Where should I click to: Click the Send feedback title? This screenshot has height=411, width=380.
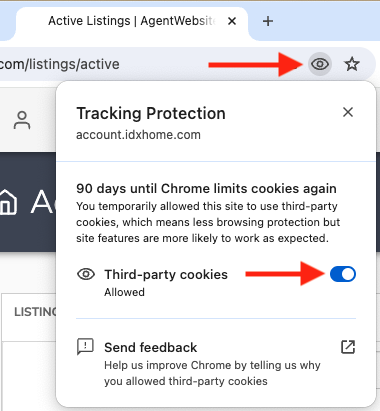151,347
